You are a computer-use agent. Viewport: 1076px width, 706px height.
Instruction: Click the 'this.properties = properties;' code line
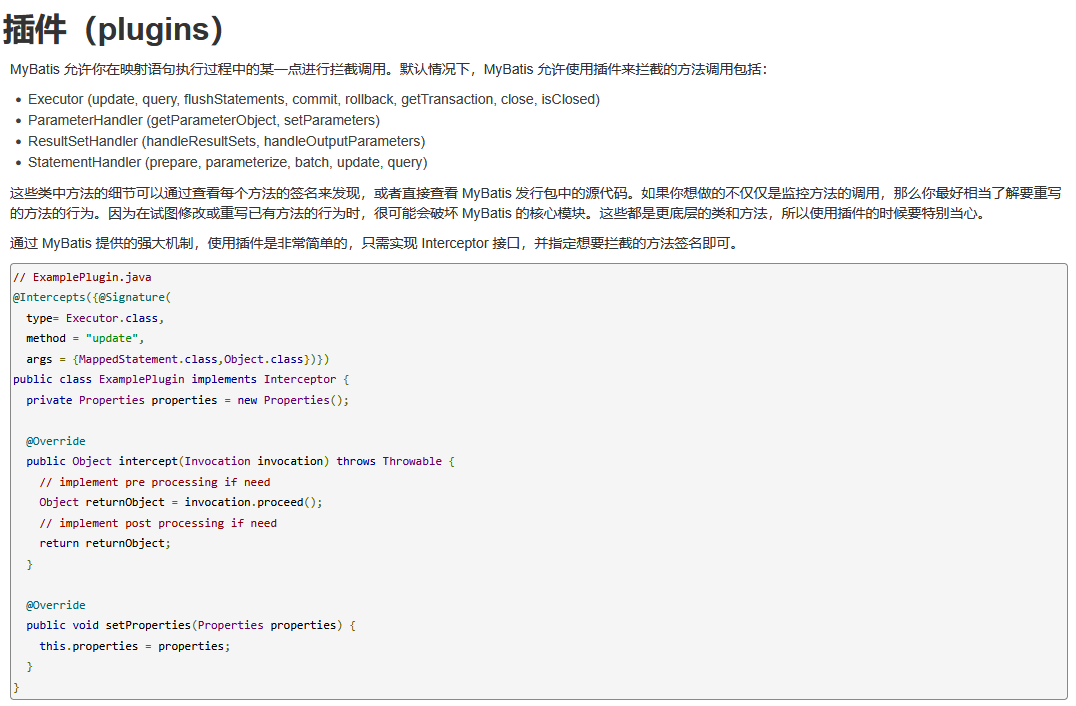[x=134, y=646]
